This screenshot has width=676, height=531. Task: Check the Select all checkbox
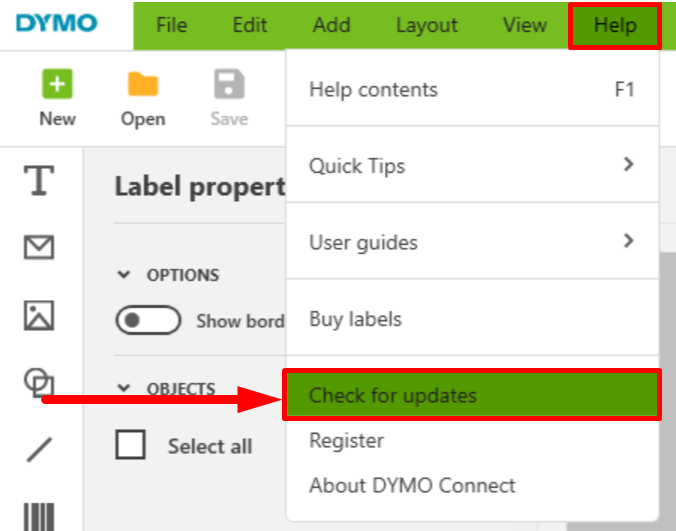pyautogui.click(x=131, y=445)
